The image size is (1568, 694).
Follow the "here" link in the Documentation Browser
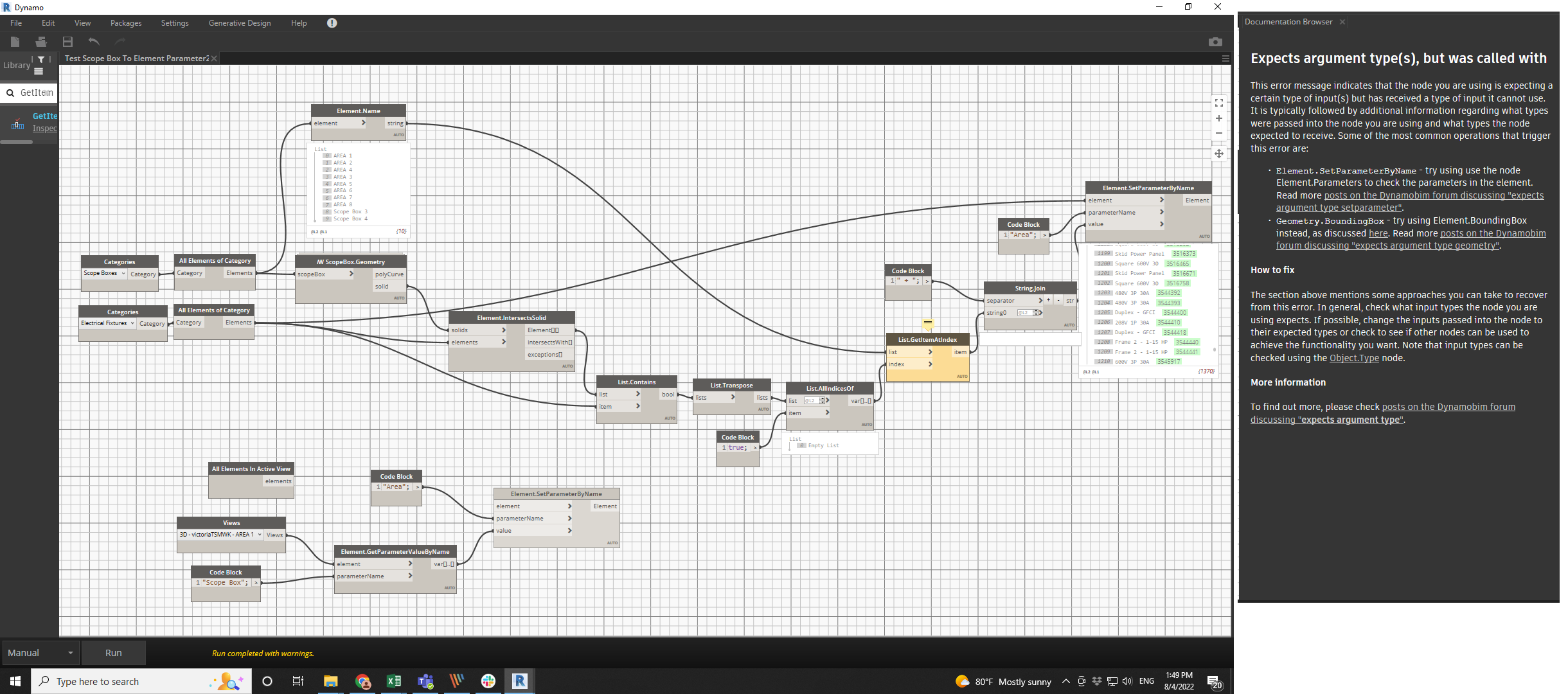coord(1378,233)
